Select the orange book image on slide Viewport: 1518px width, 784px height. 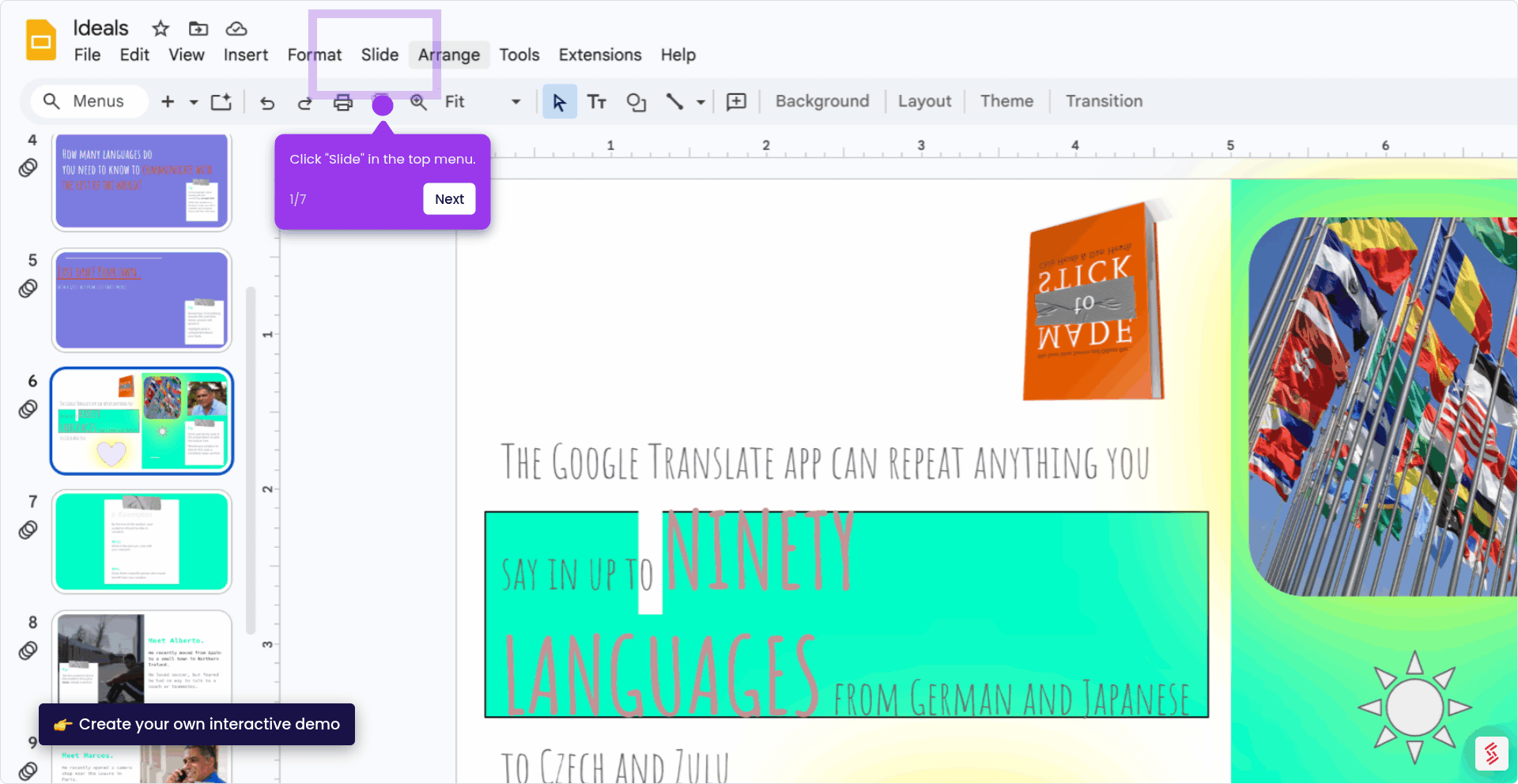(1094, 302)
